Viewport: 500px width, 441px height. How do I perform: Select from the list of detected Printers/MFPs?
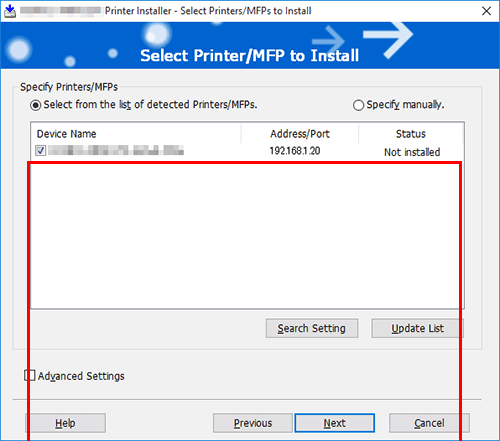click(x=35, y=105)
